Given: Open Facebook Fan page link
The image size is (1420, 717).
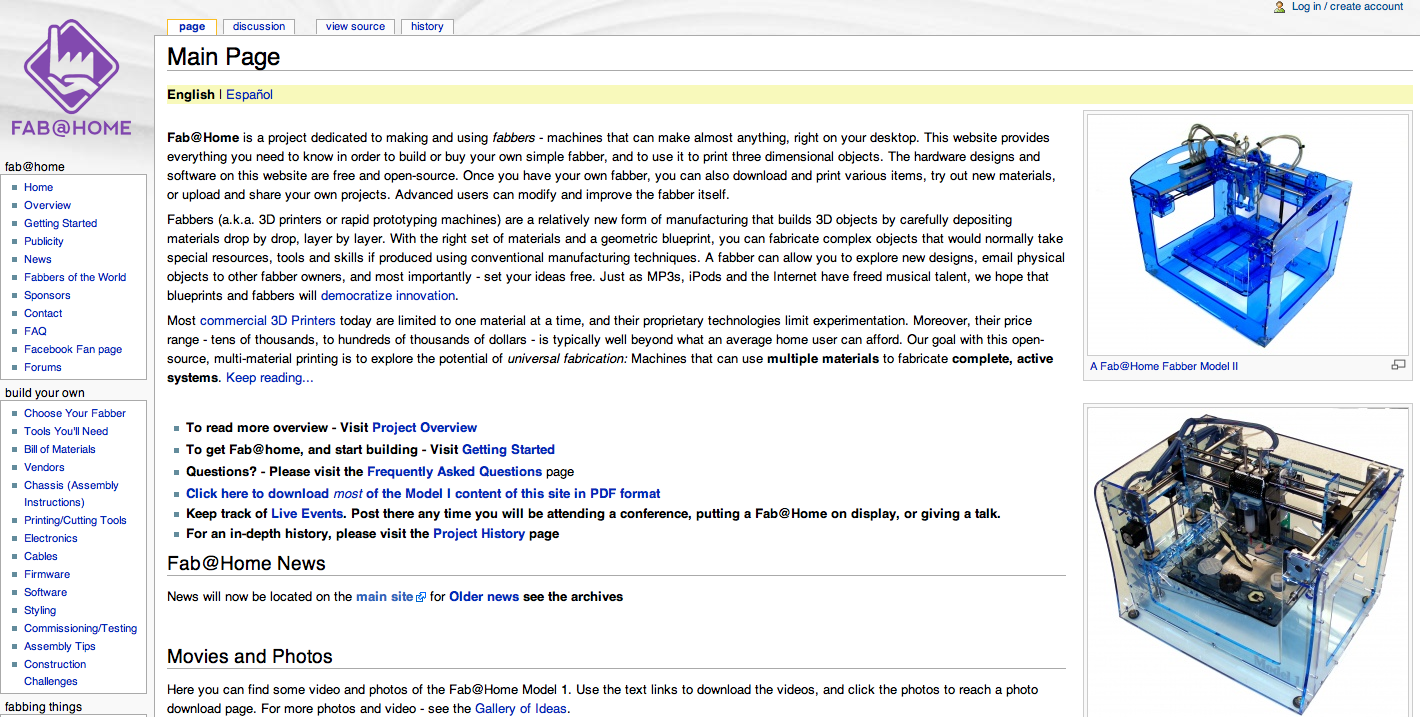Looking at the screenshot, I should [73, 349].
